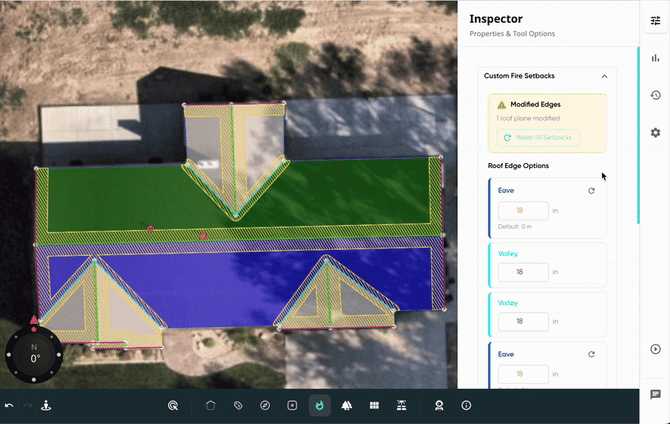Open the history panel from right sidebar
Viewport: 670px width, 424px height.
pos(655,95)
